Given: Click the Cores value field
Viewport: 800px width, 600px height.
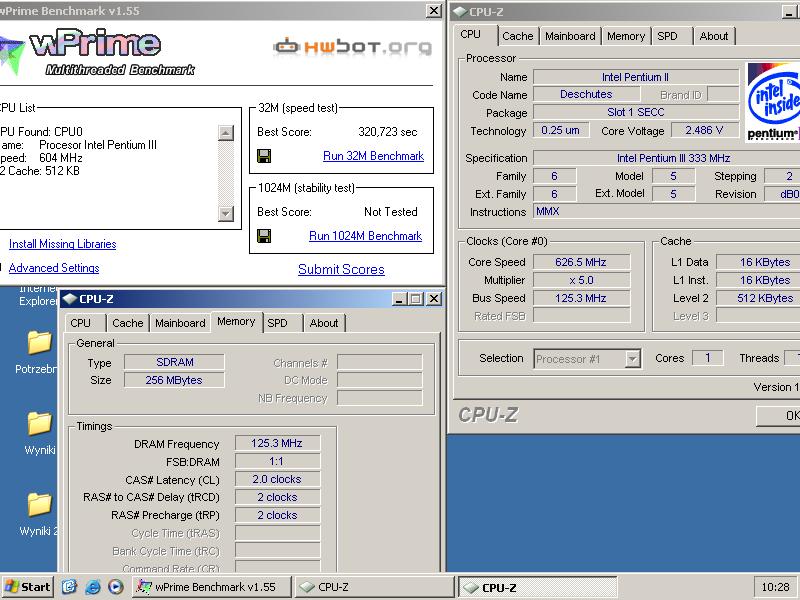Looking at the screenshot, I should tap(707, 358).
